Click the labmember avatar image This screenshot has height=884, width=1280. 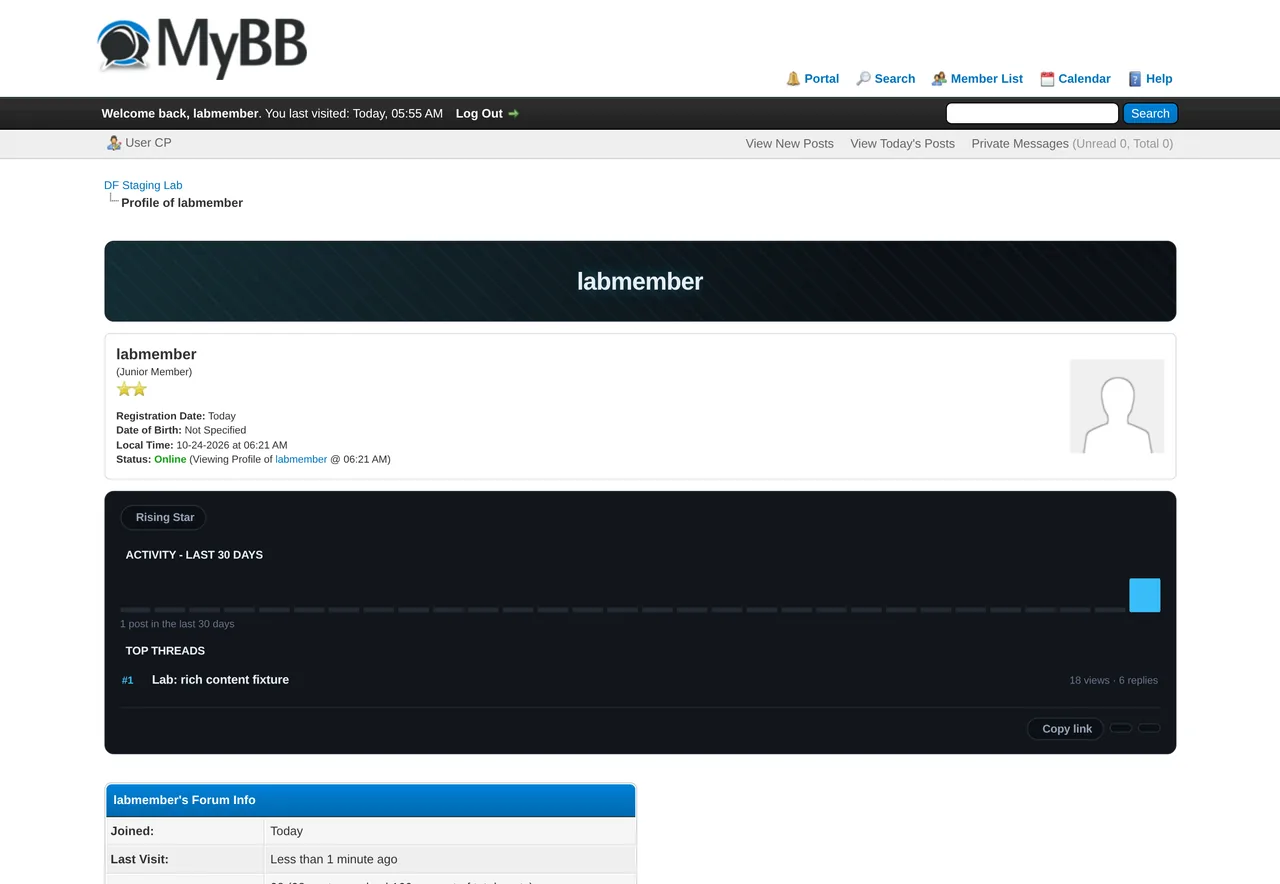point(1117,406)
